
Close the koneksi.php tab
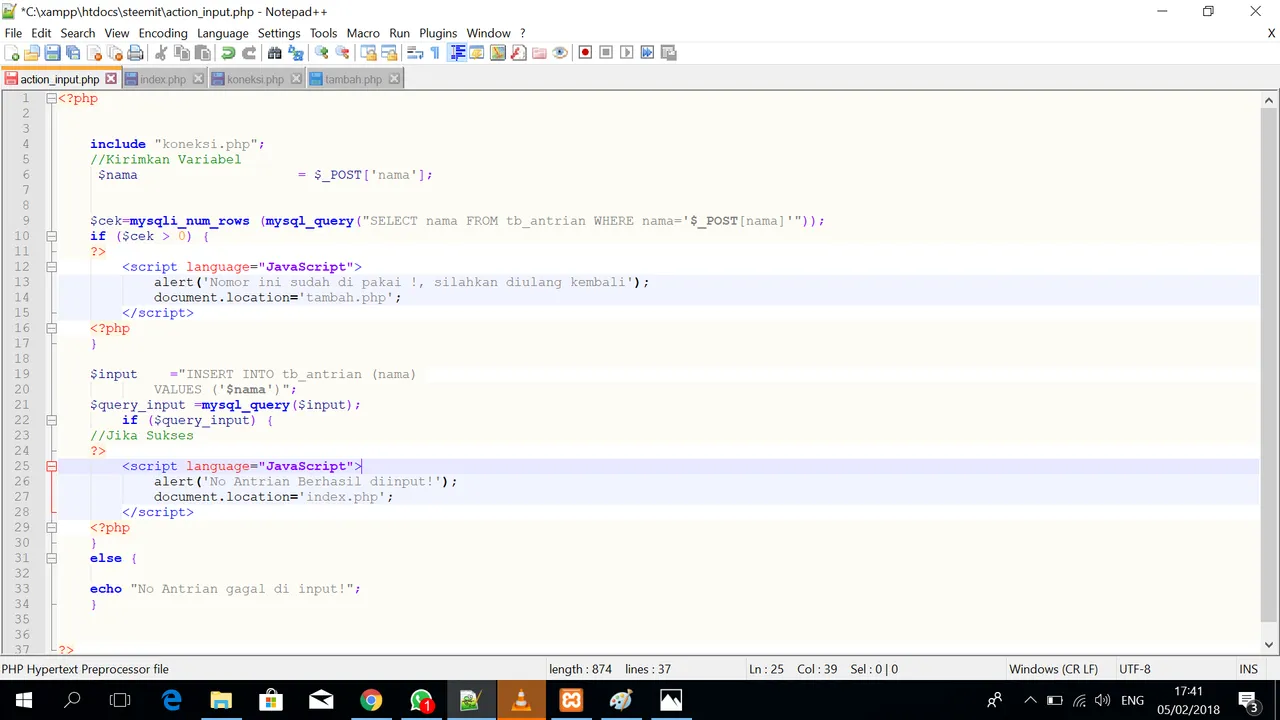click(296, 79)
